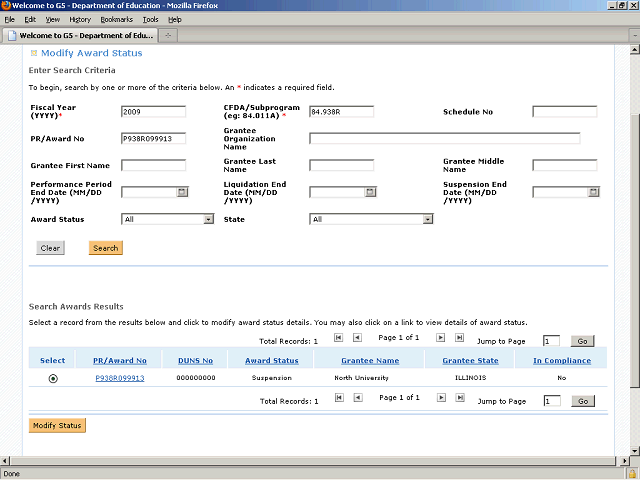The image size is (640, 480).
Task: Select the radio button for P938R099913
Action: coord(53,378)
